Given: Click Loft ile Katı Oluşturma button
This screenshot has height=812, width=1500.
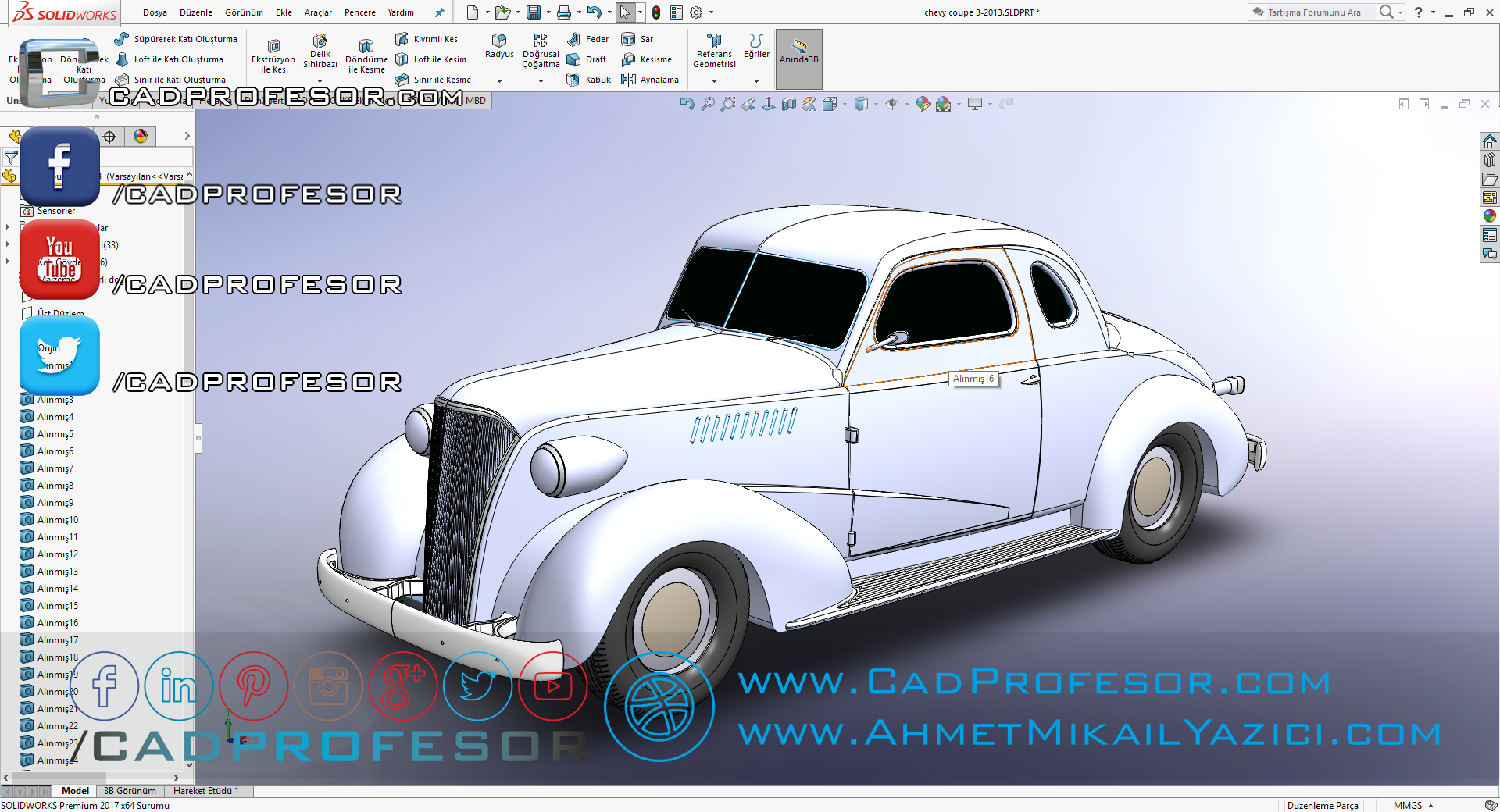Looking at the screenshot, I should (169, 59).
